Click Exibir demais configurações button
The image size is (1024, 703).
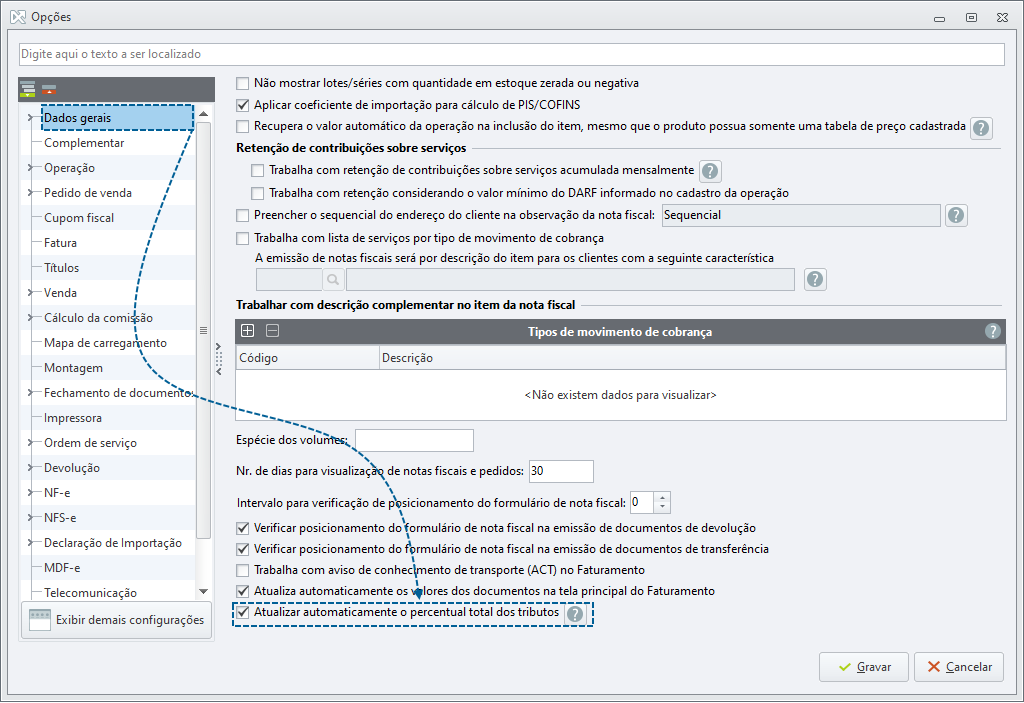pos(117,620)
